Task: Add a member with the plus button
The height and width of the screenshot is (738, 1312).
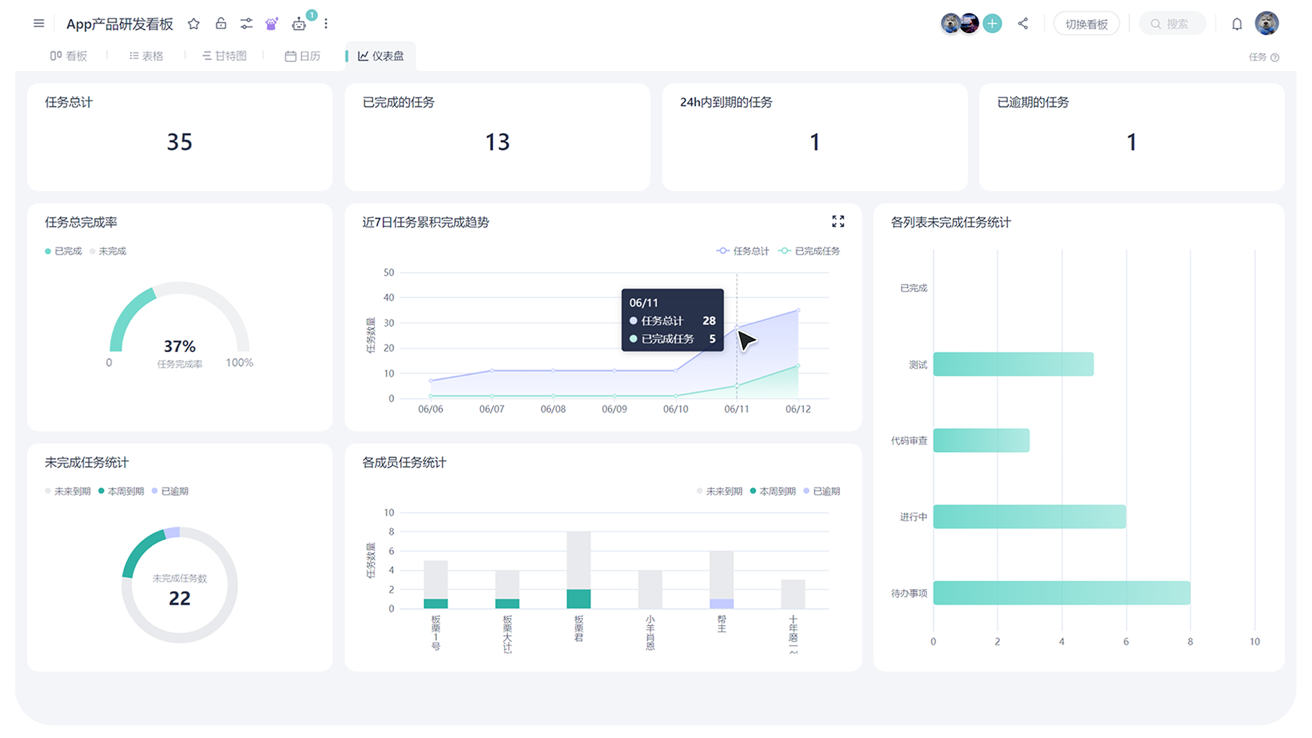Action: tap(992, 23)
